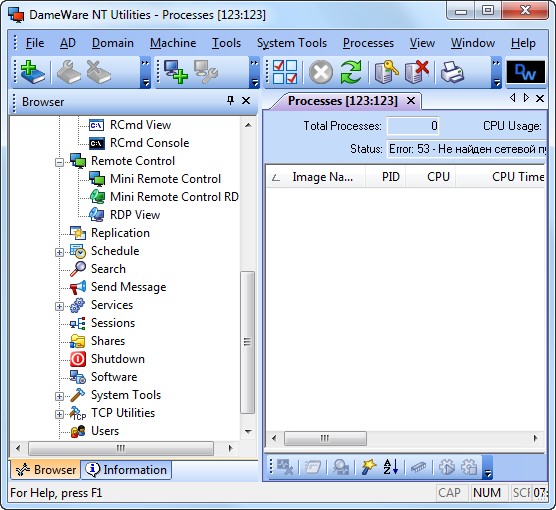Select Sessions in the Browser tree
Screen dimensions: 556x510
pyautogui.click(x=113, y=323)
